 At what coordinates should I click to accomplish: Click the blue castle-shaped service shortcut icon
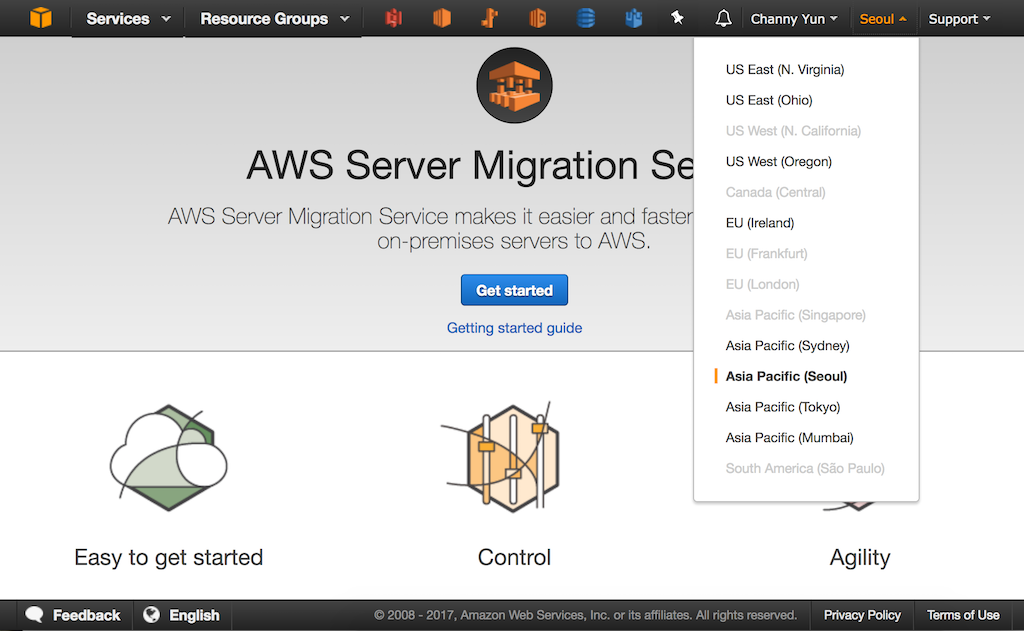coord(633,18)
